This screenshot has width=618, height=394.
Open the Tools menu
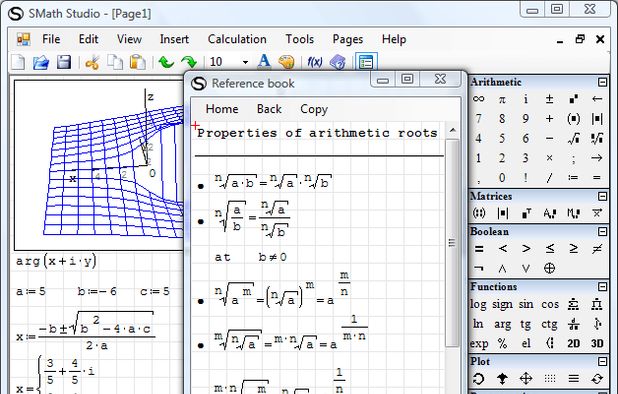(x=300, y=39)
